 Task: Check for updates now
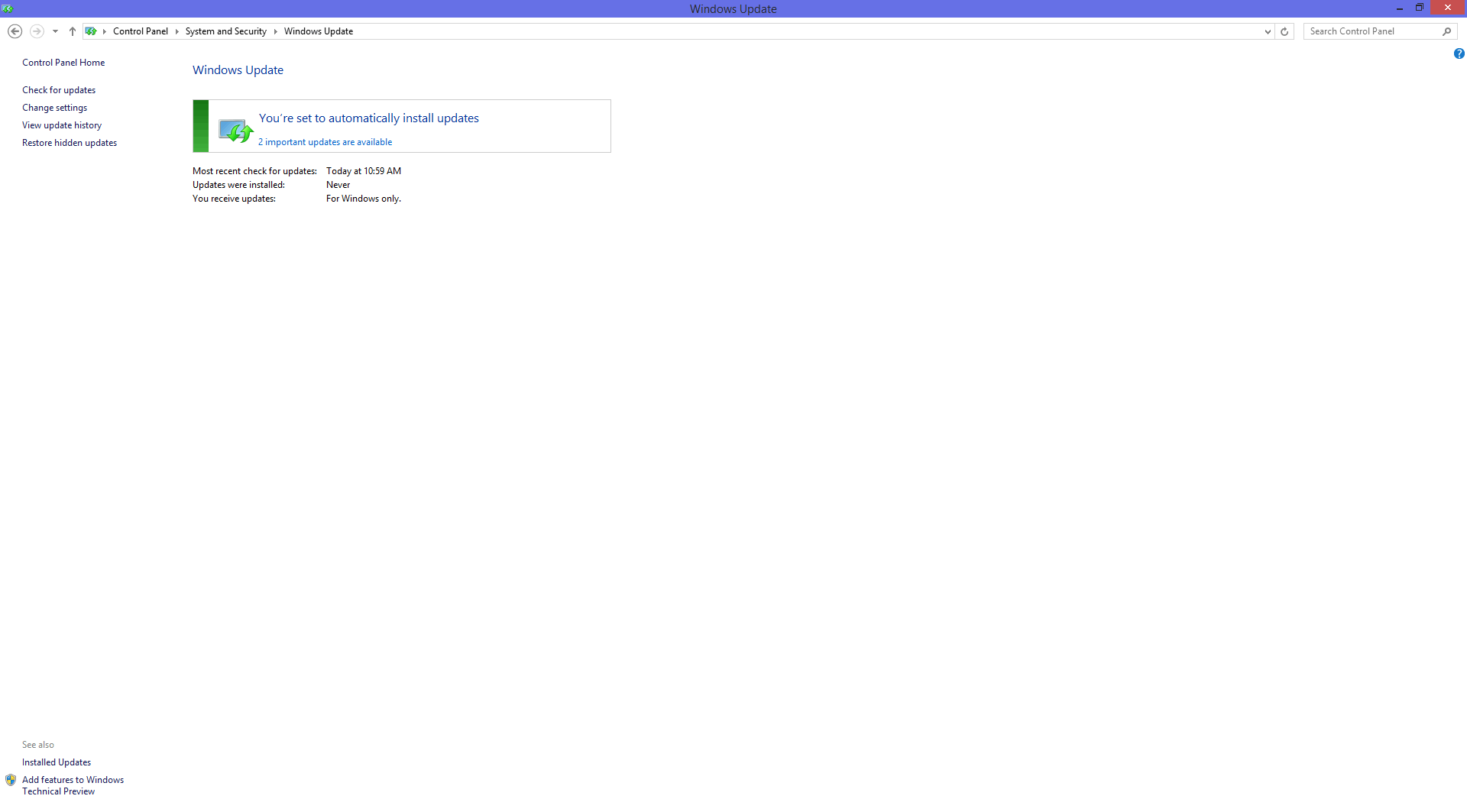[59, 90]
